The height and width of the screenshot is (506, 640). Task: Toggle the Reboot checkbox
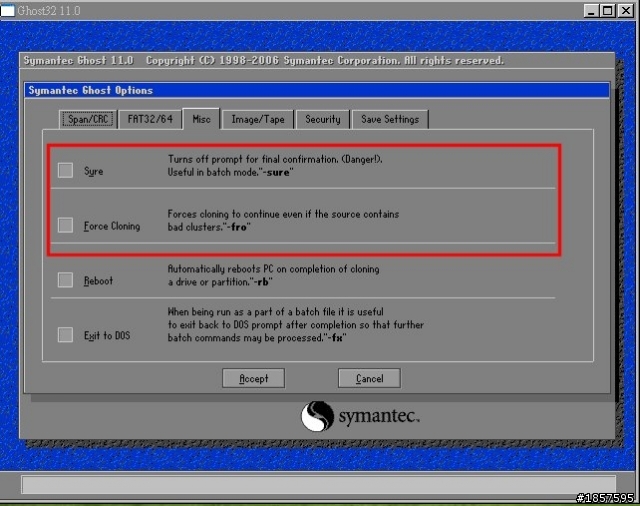tap(65, 280)
